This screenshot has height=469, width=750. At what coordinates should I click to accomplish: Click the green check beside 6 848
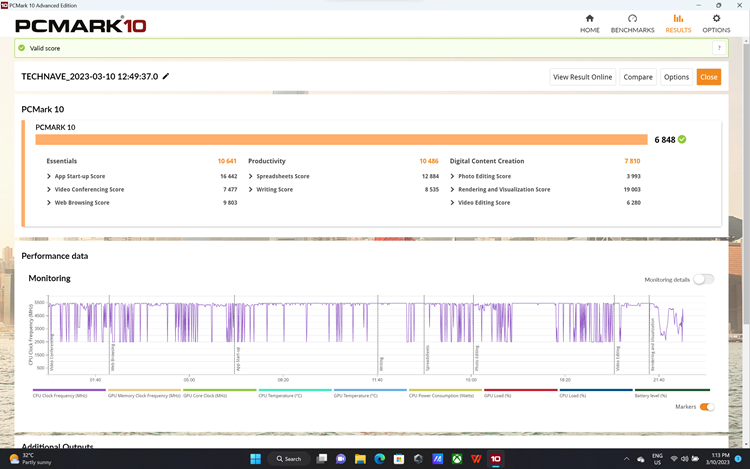click(x=682, y=139)
